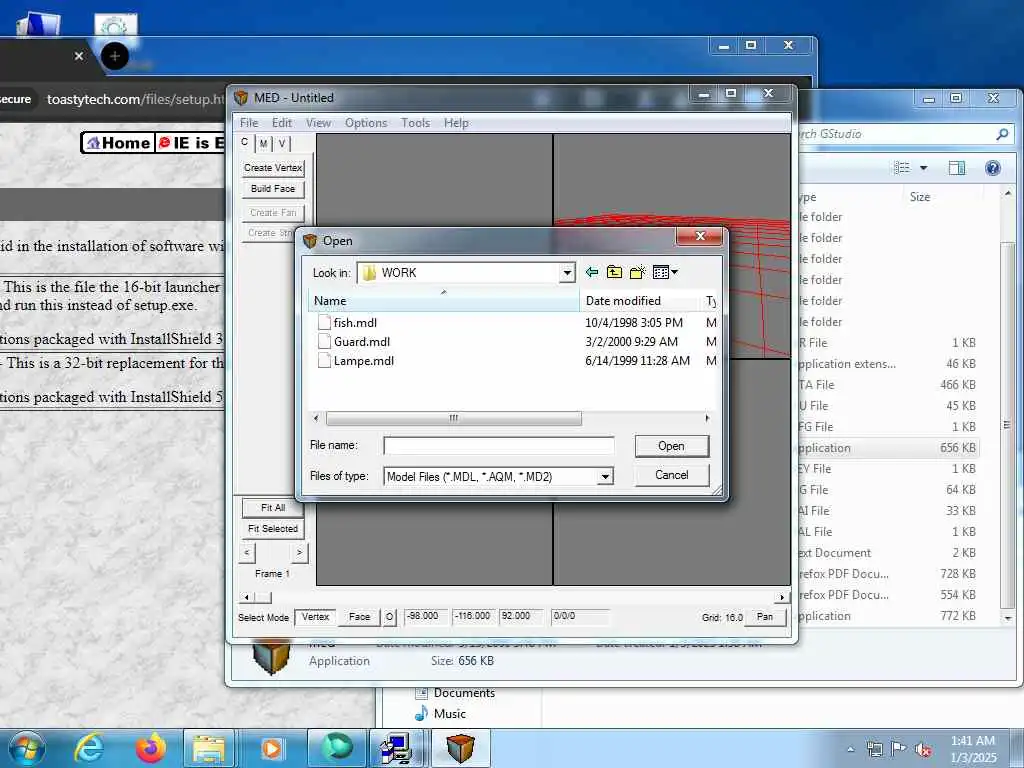This screenshot has width=1024, height=768.
Task: Select Lampe.mdl file
Action: click(x=363, y=360)
